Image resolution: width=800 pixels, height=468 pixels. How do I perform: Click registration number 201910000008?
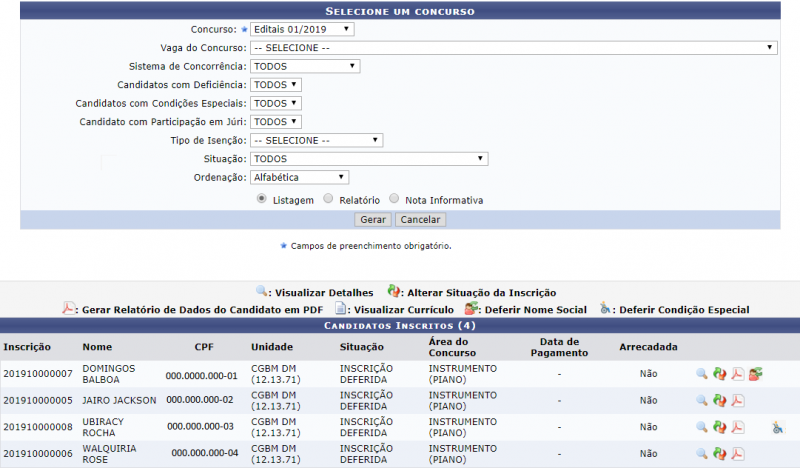(x=38, y=427)
